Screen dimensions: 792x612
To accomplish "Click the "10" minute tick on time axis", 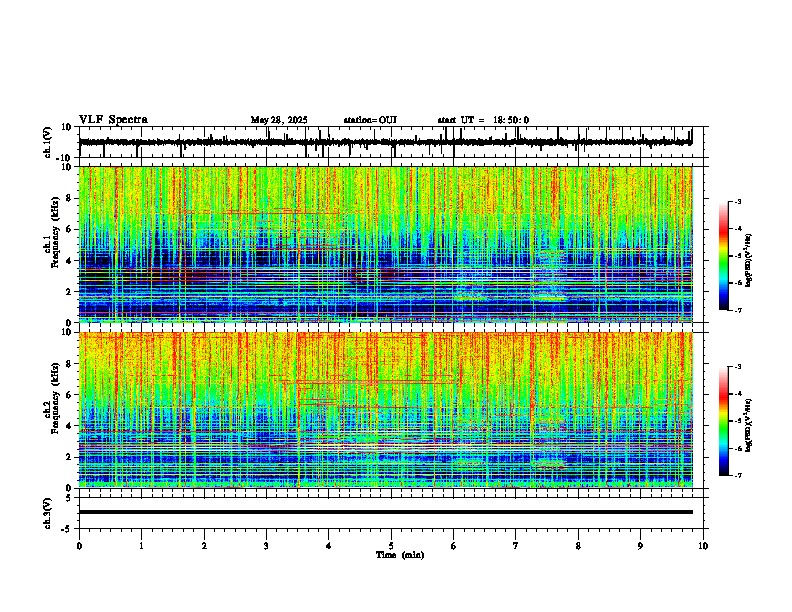I will 703,546.
